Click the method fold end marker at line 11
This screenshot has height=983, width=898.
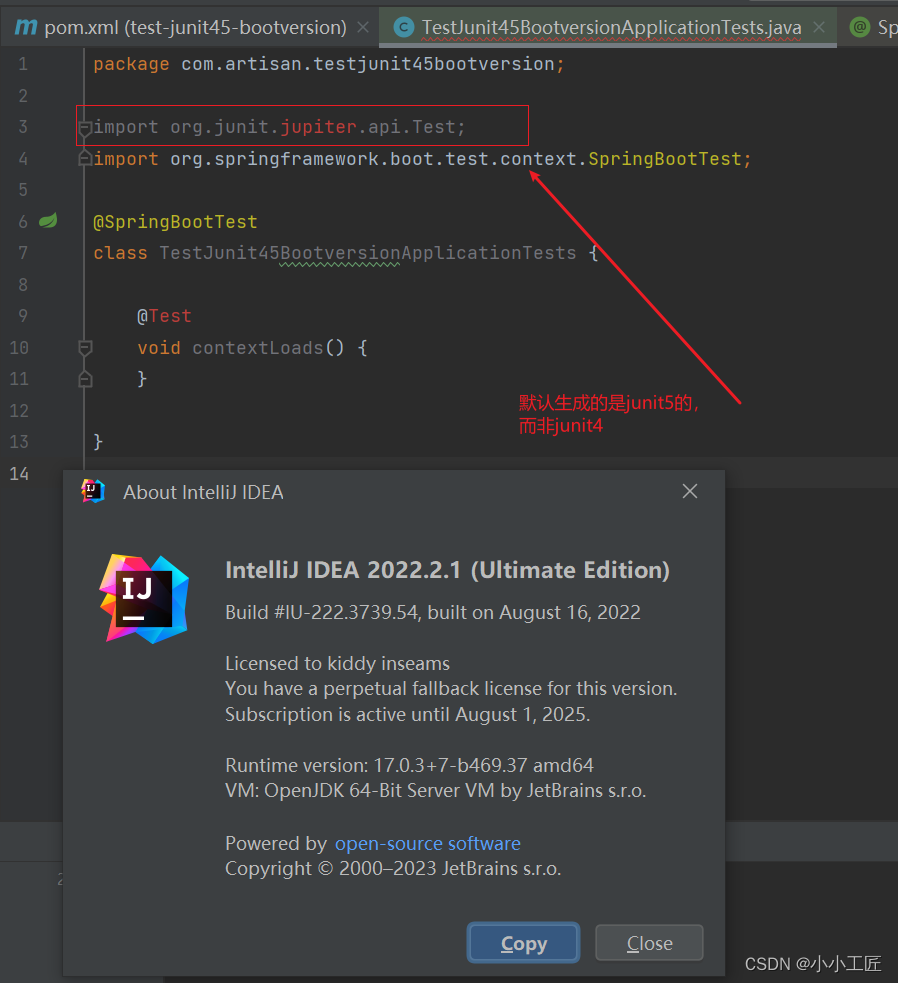coord(85,379)
